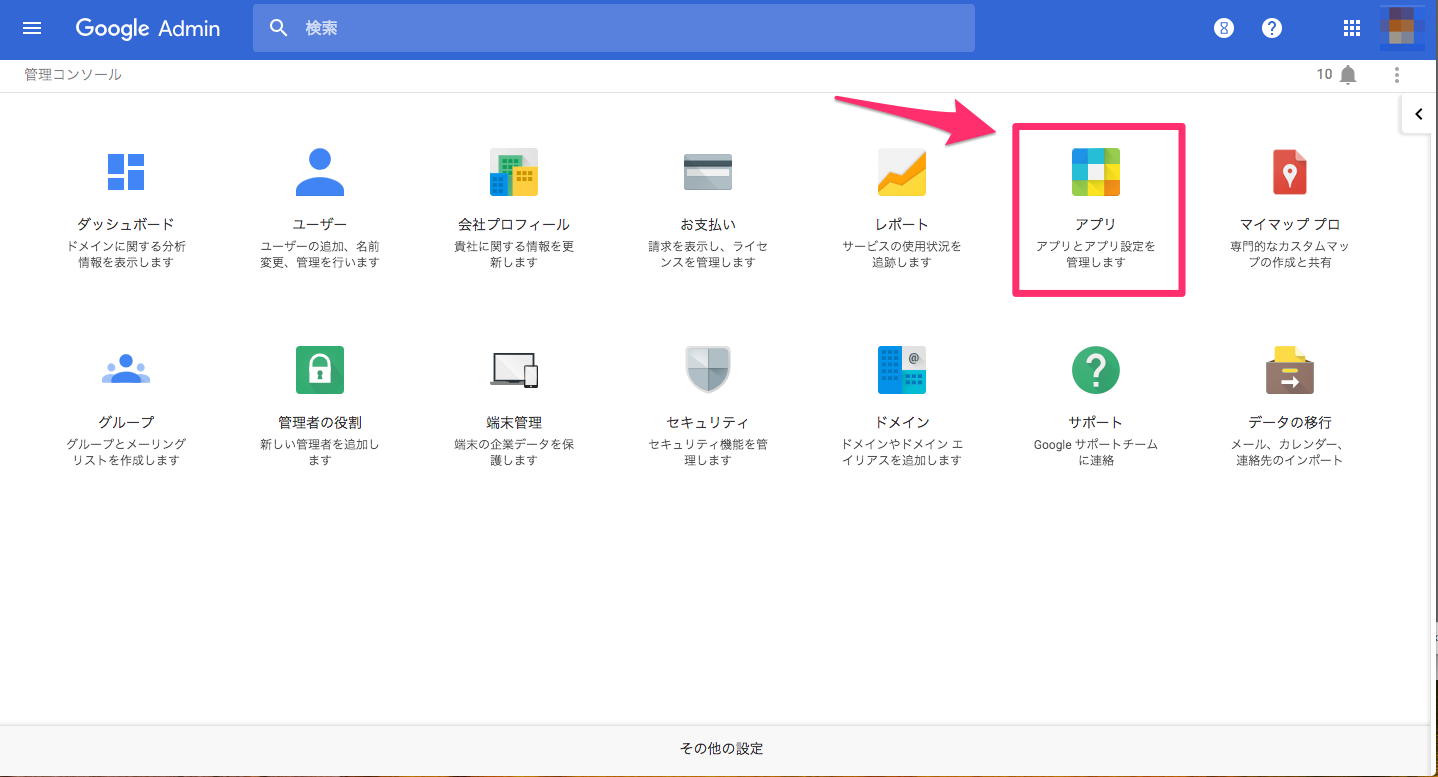Click the ドメイン title text

click(x=902, y=423)
